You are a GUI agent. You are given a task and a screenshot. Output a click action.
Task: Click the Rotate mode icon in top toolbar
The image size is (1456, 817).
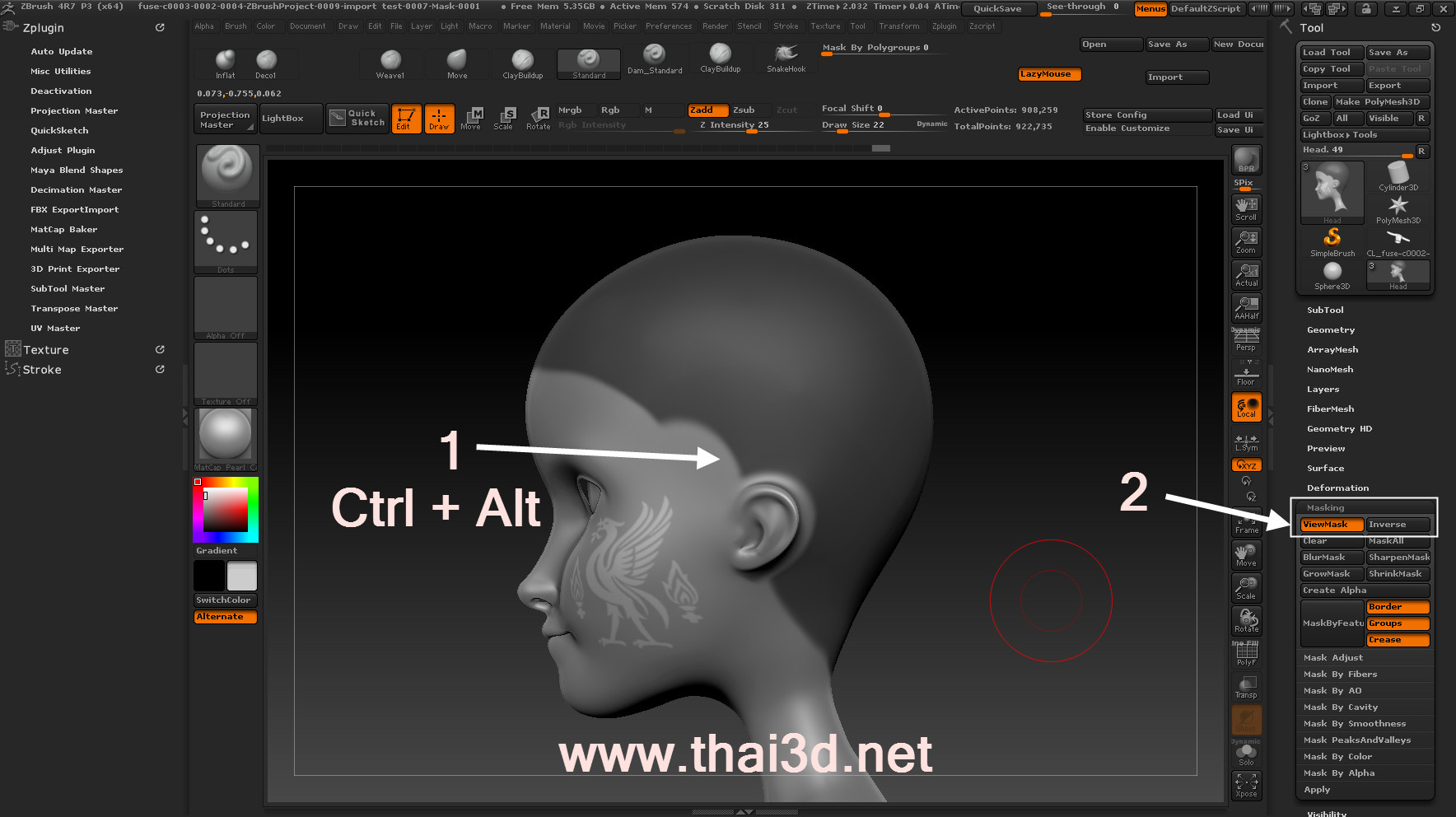click(x=539, y=118)
